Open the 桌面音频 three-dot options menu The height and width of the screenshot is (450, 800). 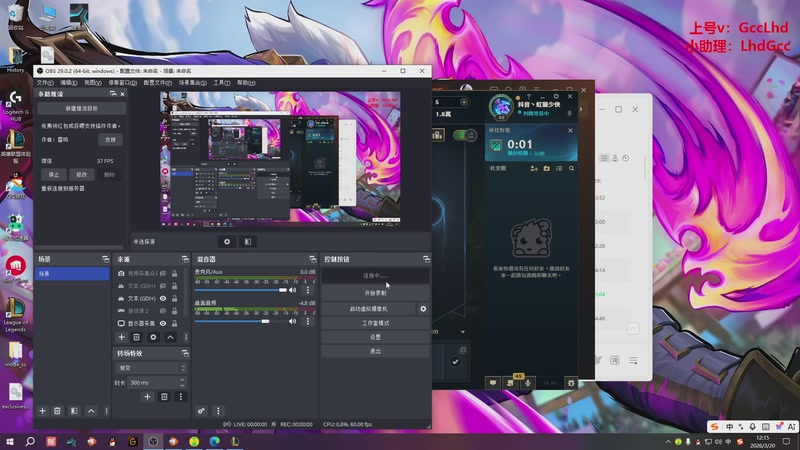click(x=308, y=321)
